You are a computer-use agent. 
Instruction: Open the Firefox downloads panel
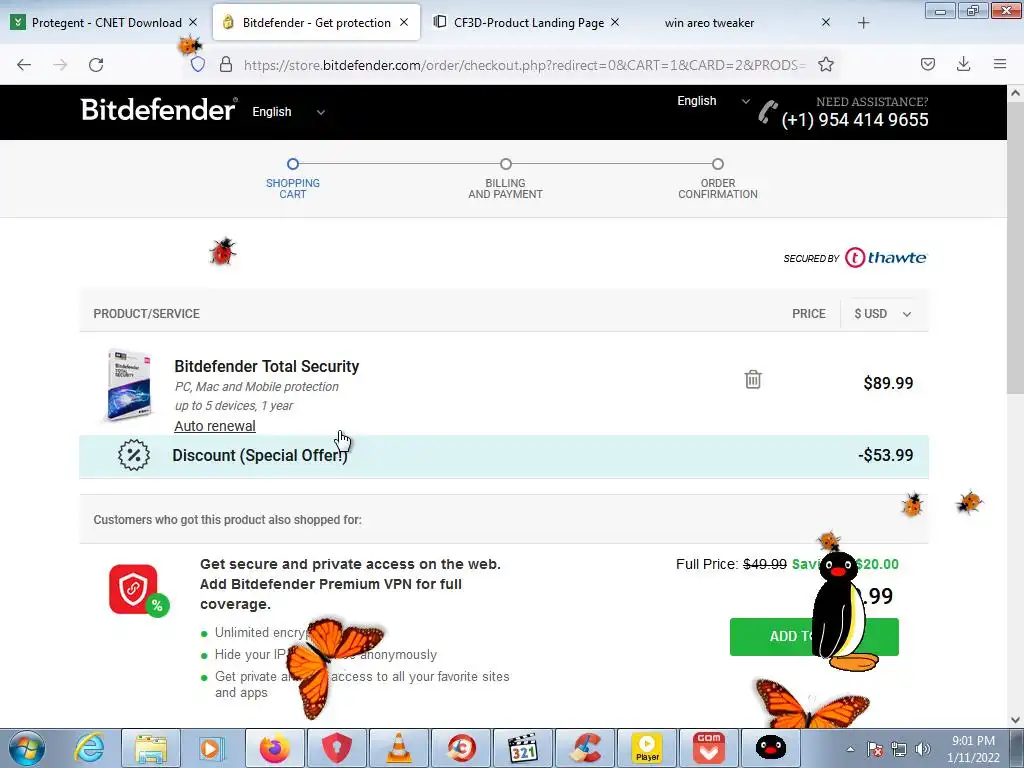pyautogui.click(x=963, y=64)
